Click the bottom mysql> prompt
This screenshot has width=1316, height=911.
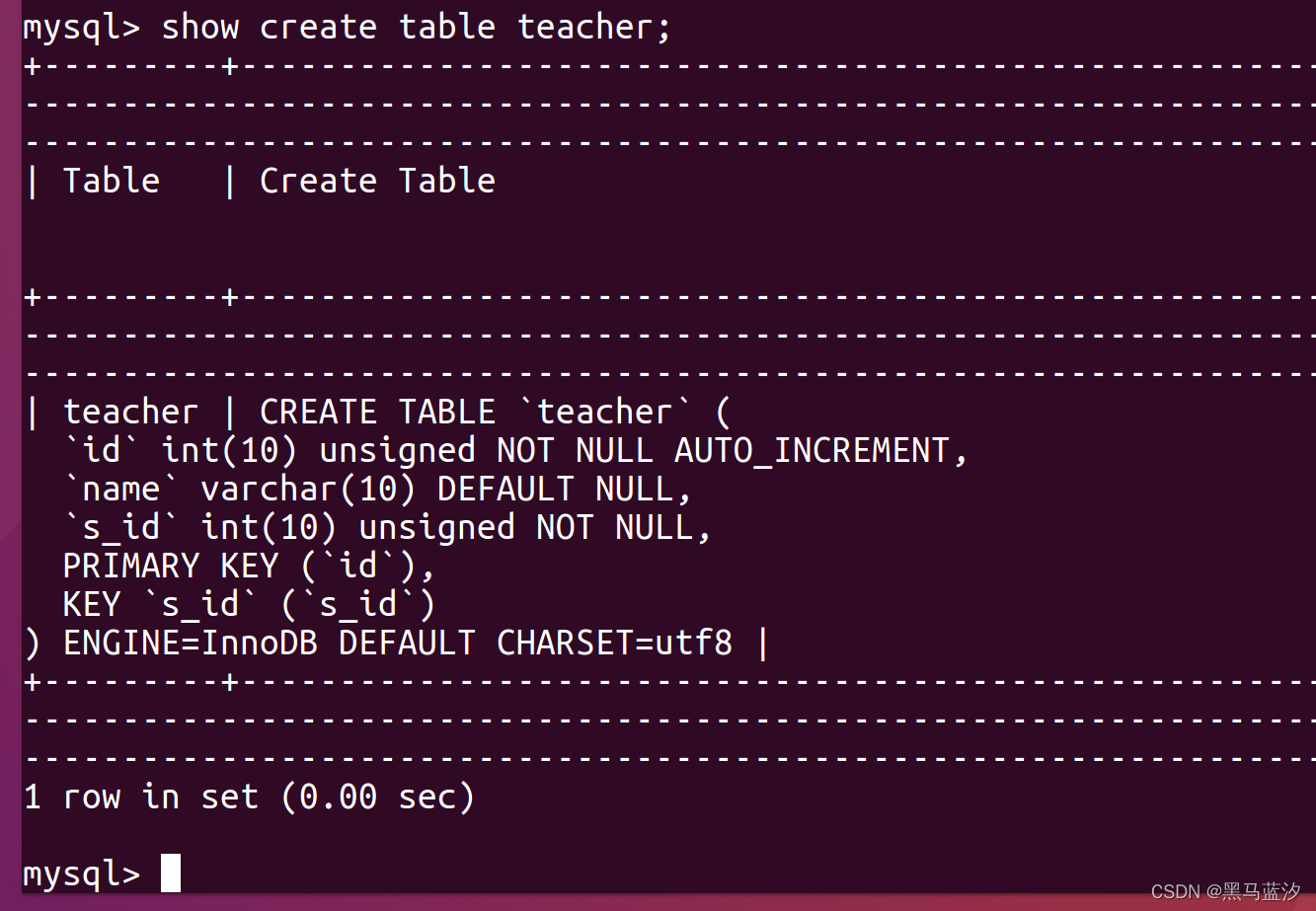click(82, 874)
